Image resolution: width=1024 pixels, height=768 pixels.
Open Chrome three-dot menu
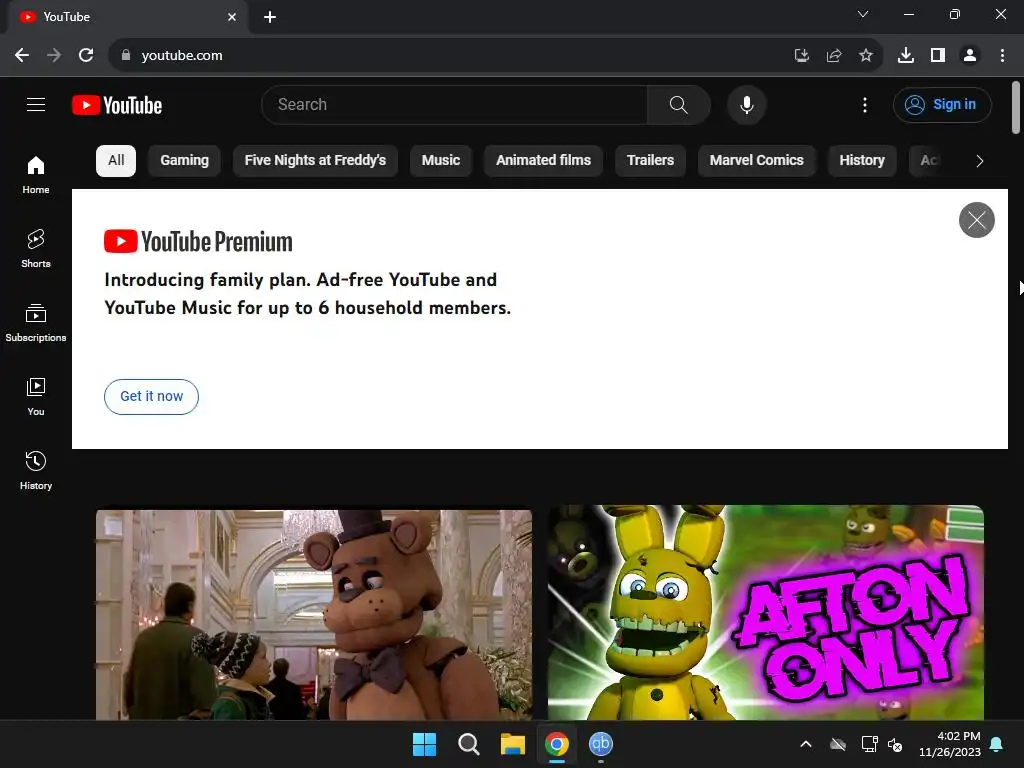tap(1002, 56)
